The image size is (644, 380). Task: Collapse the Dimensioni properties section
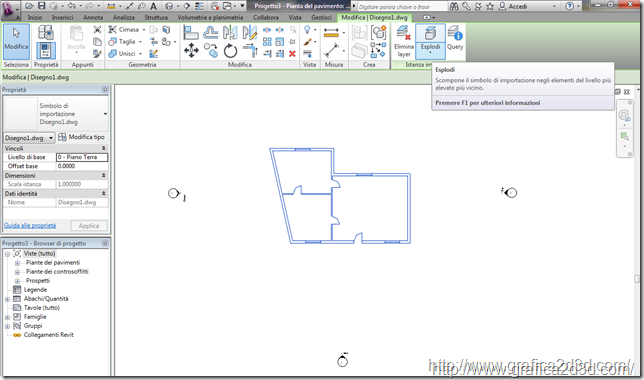point(104,175)
